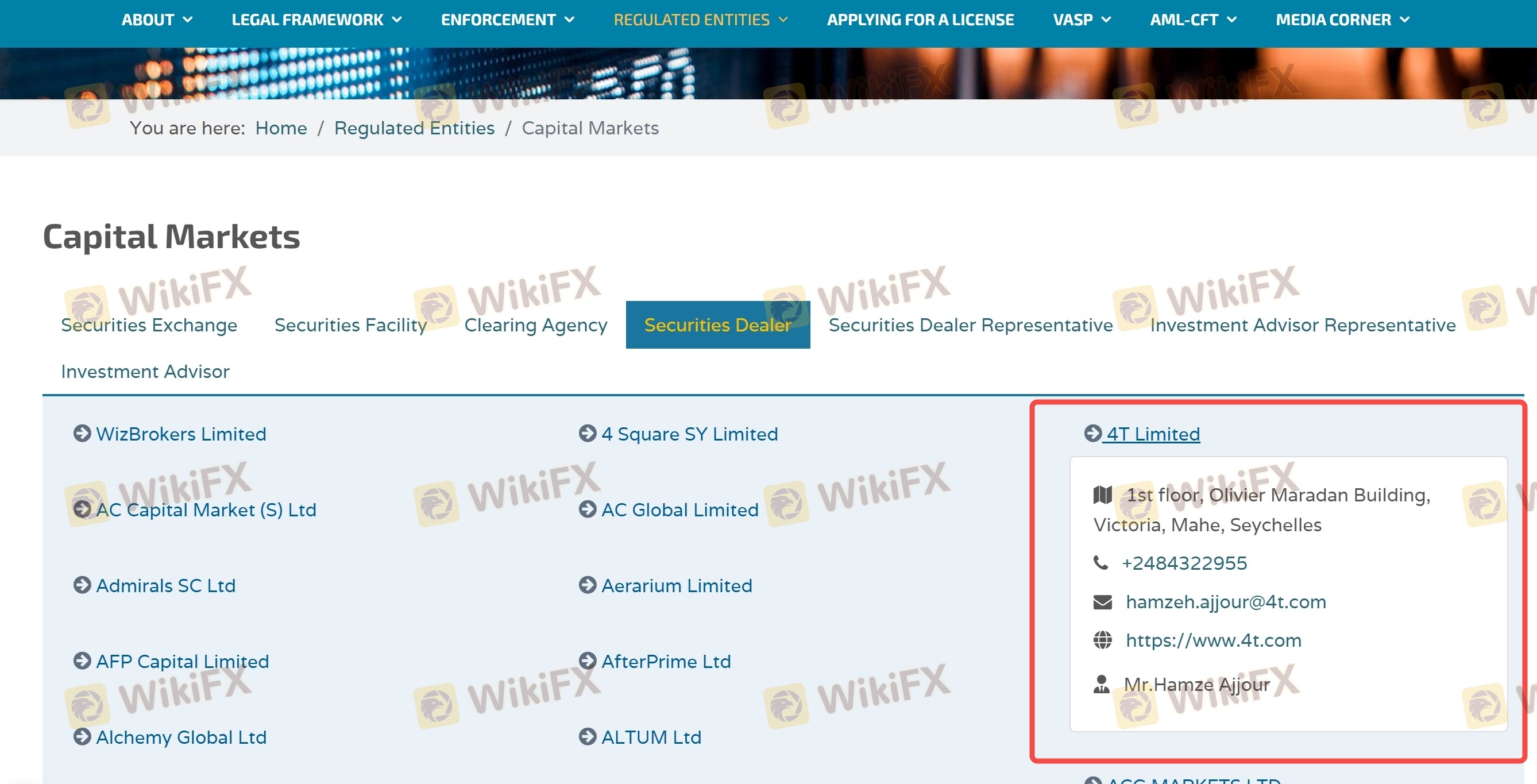Click the person icon beside Mr.Hamze Ajjour
The width and height of the screenshot is (1537, 784).
point(1102,685)
